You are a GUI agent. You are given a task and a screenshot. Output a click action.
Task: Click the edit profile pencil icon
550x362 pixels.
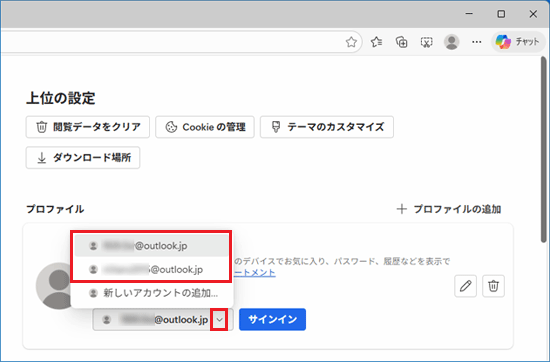[x=465, y=286]
